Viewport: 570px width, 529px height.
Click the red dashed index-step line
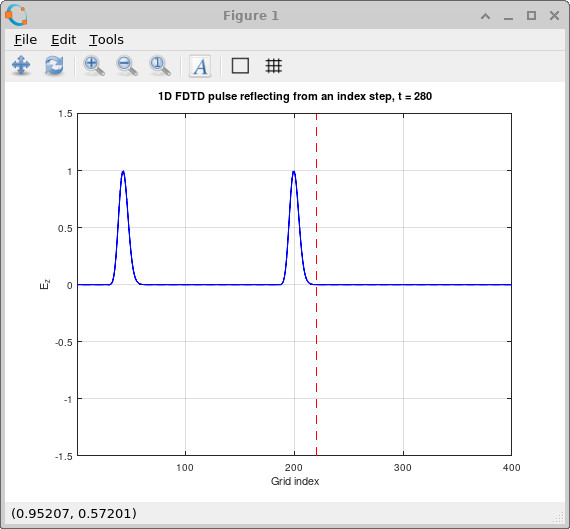coord(316,284)
